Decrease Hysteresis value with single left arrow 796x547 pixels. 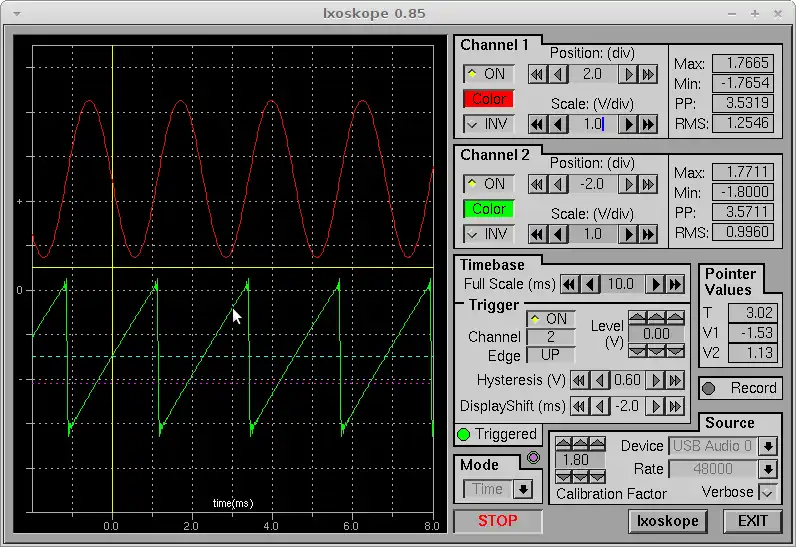tap(601, 380)
